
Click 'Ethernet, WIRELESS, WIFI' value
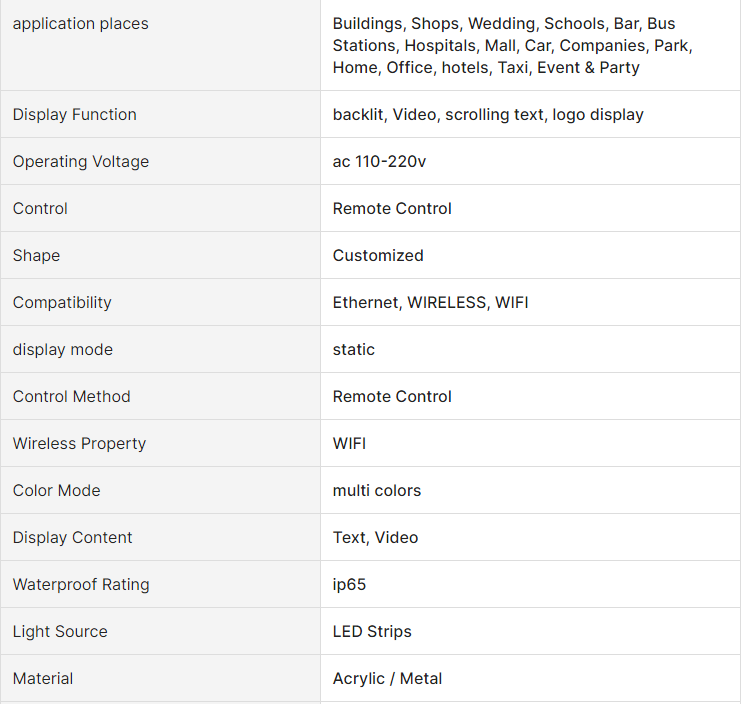[x=430, y=303]
